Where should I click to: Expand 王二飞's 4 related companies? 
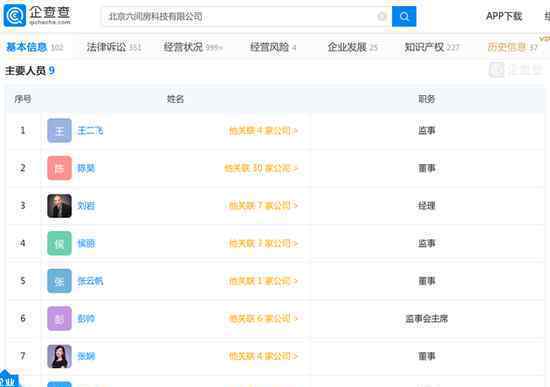point(263,131)
